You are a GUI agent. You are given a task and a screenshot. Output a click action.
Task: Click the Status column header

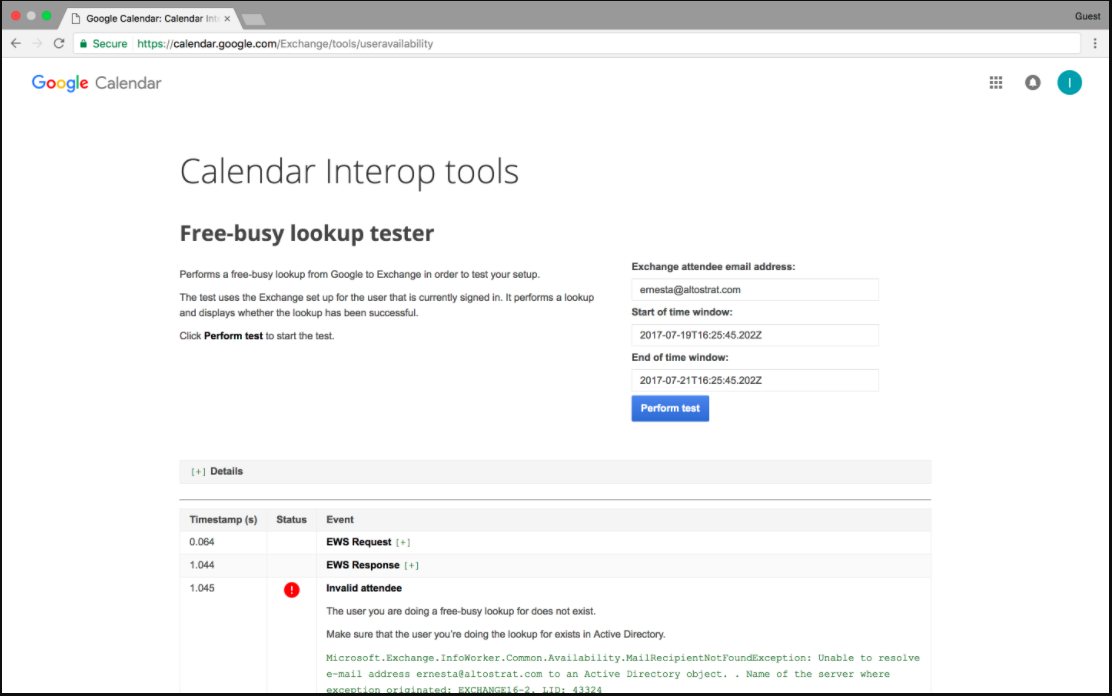291,519
